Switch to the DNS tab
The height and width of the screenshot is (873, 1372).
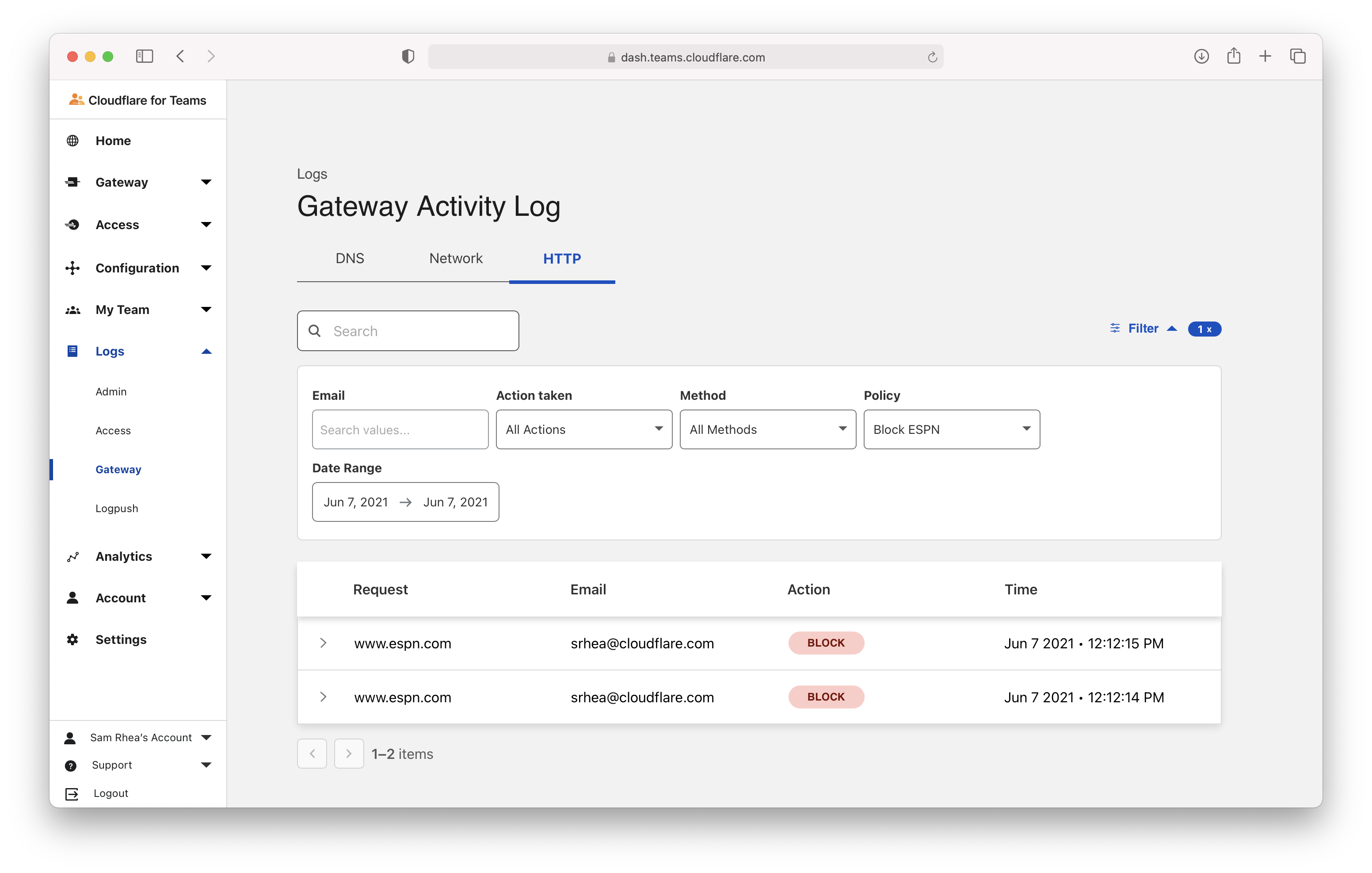point(349,259)
